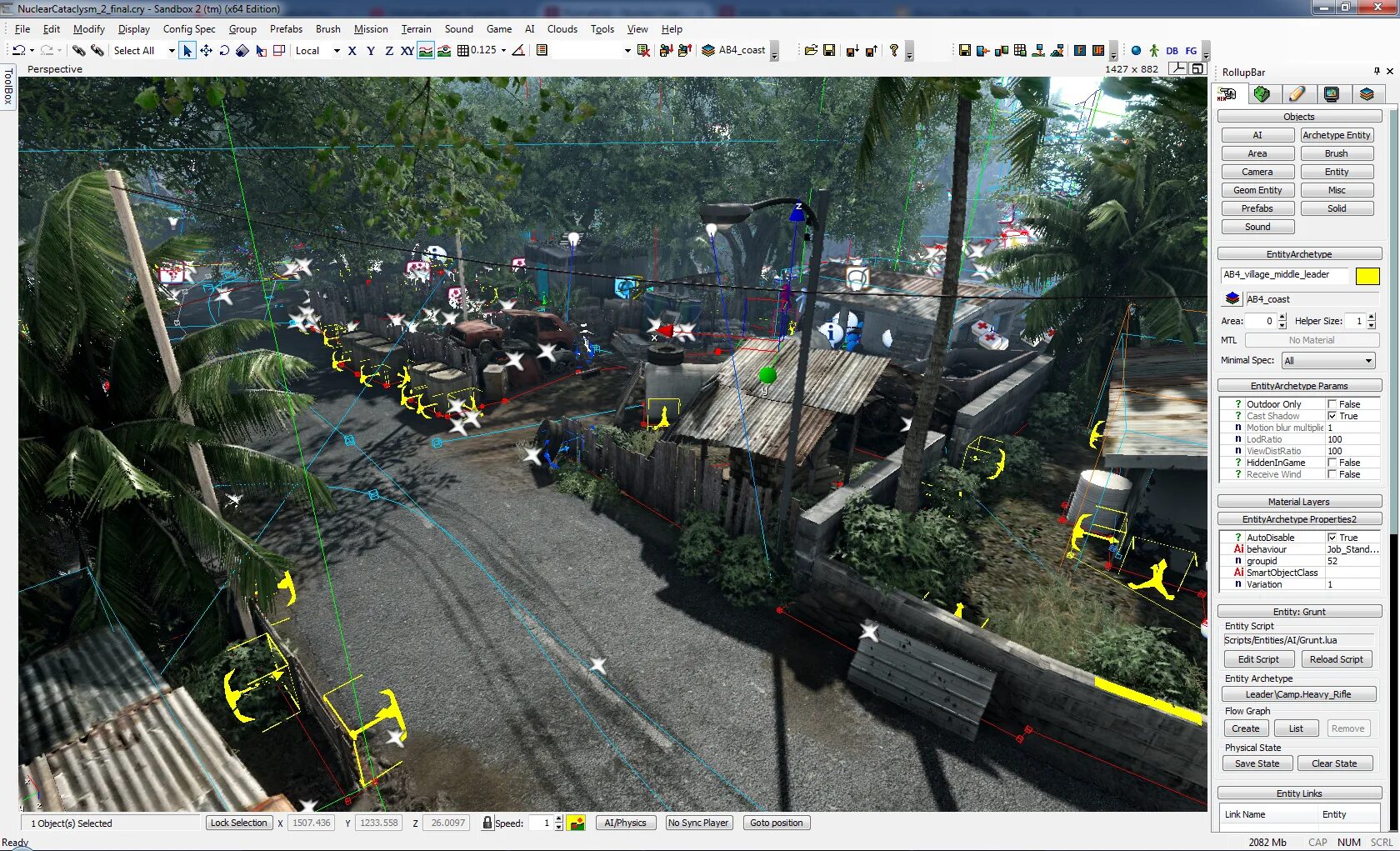Open the Terrain menu
The width and height of the screenshot is (1400, 851).
(416, 29)
